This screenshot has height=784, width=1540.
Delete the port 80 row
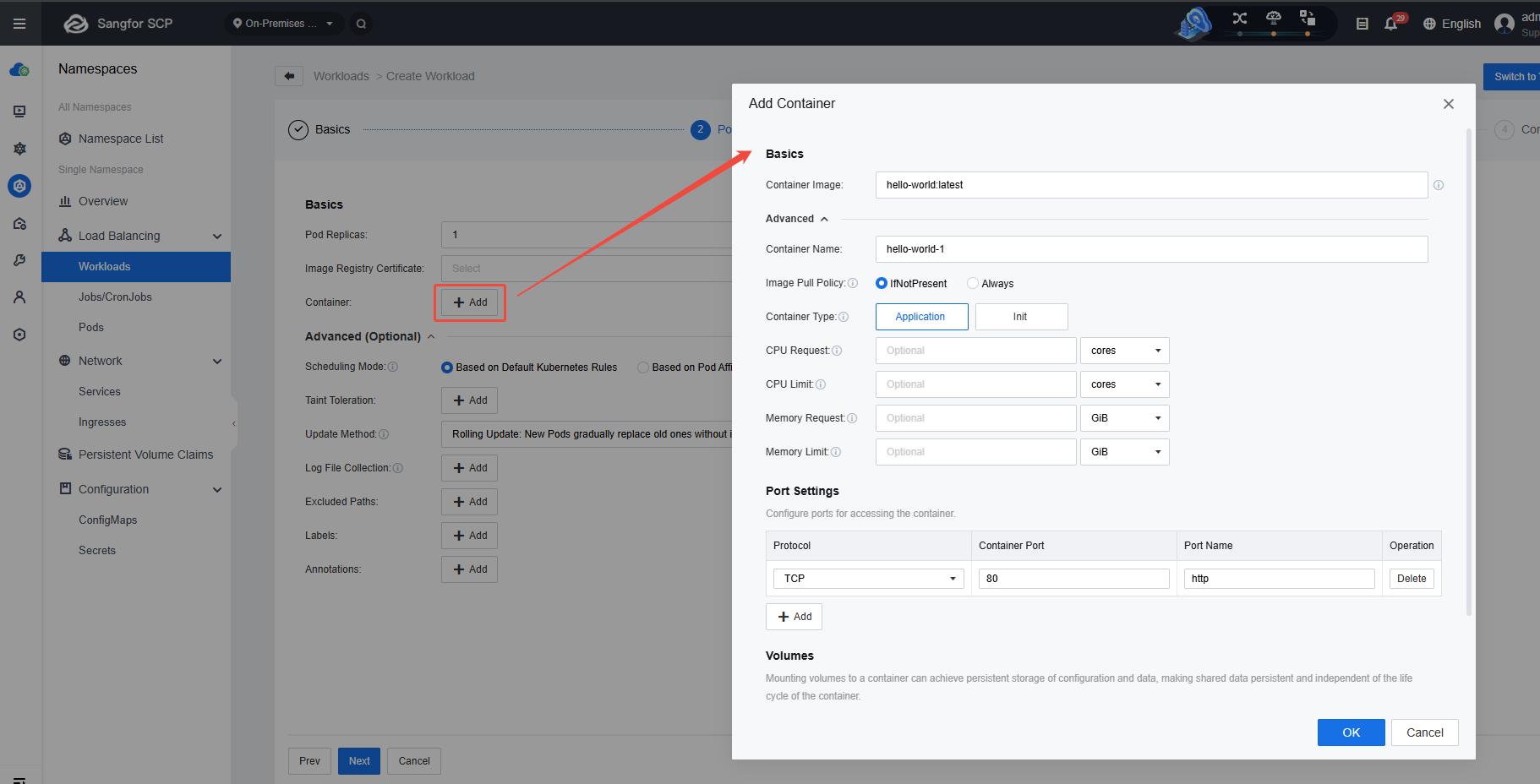1412,579
